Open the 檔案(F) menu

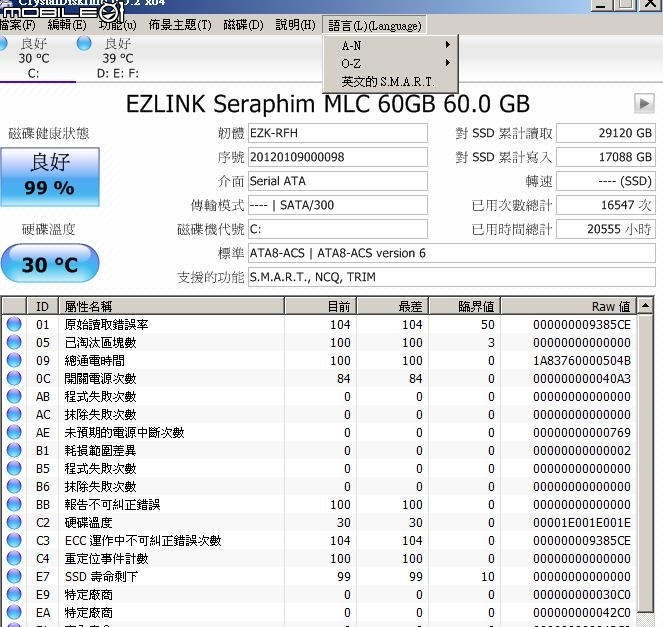(x=17, y=25)
